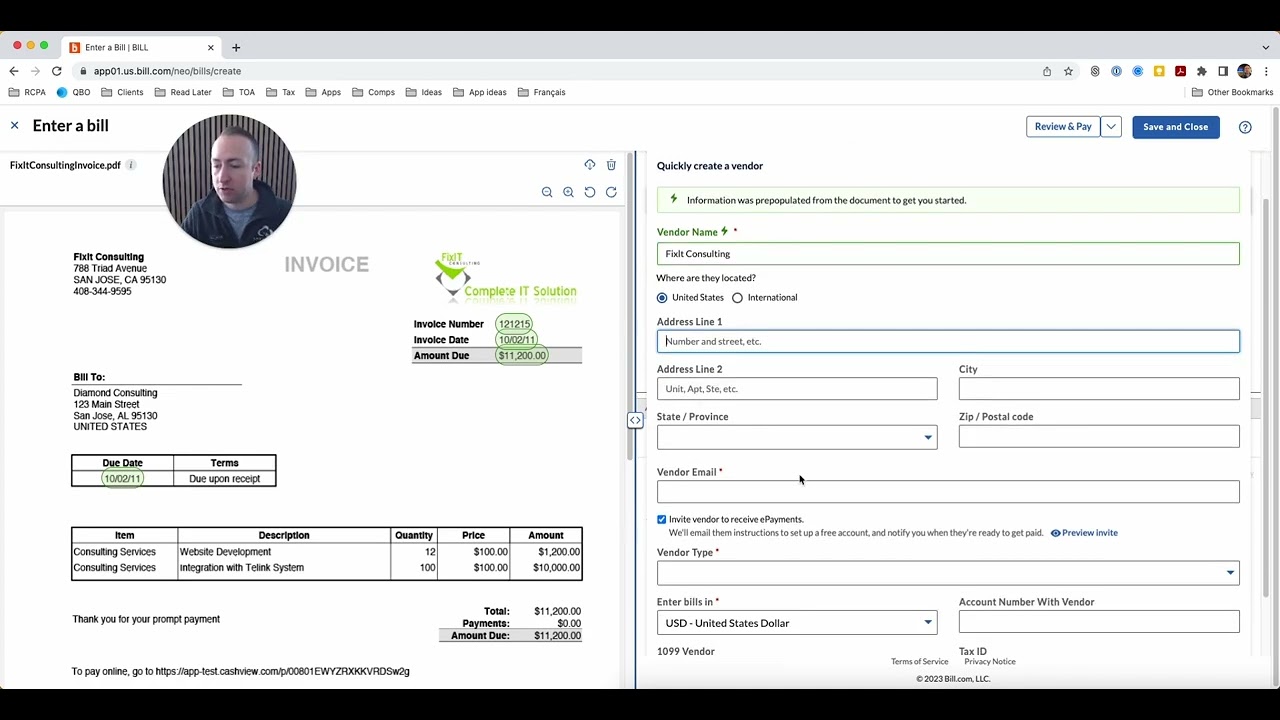Close the Enter a Bill browser tab
Image resolution: width=1280 pixels, height=720 pixels.
click(x=210, y=47)
